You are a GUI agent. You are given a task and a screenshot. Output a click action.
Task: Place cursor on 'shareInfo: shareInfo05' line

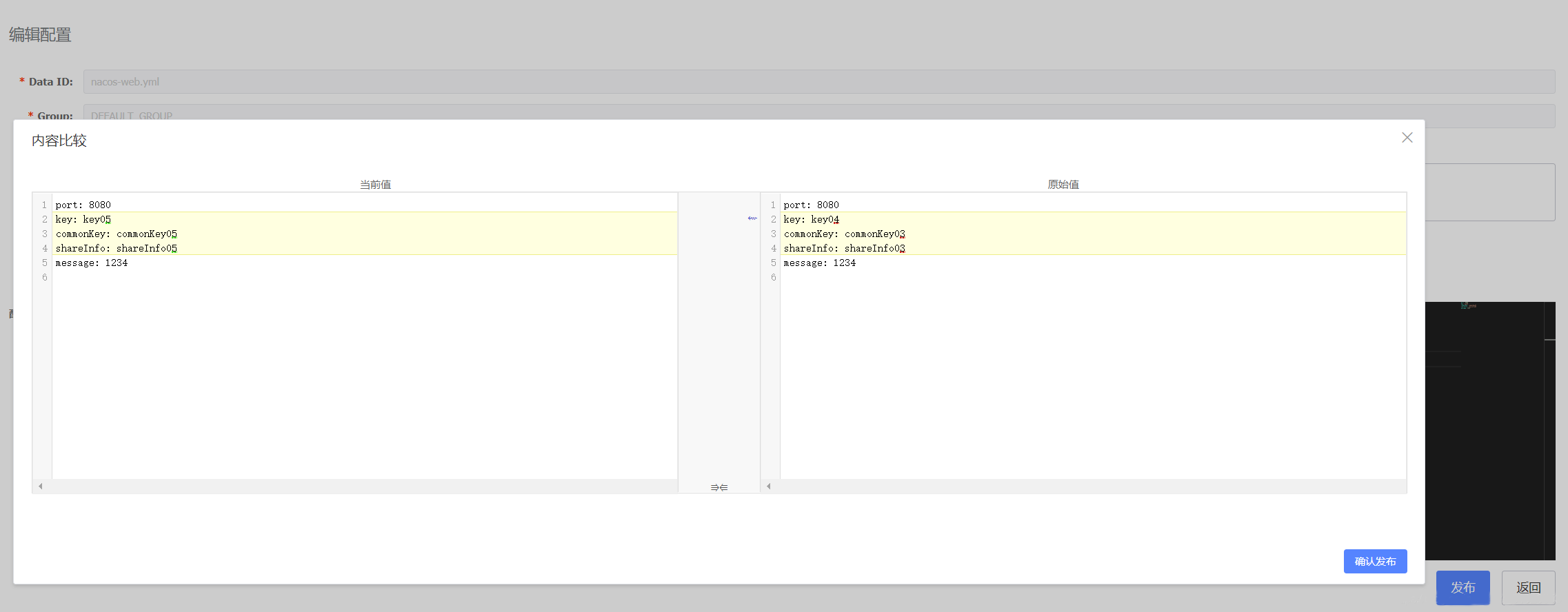[116, 248]
